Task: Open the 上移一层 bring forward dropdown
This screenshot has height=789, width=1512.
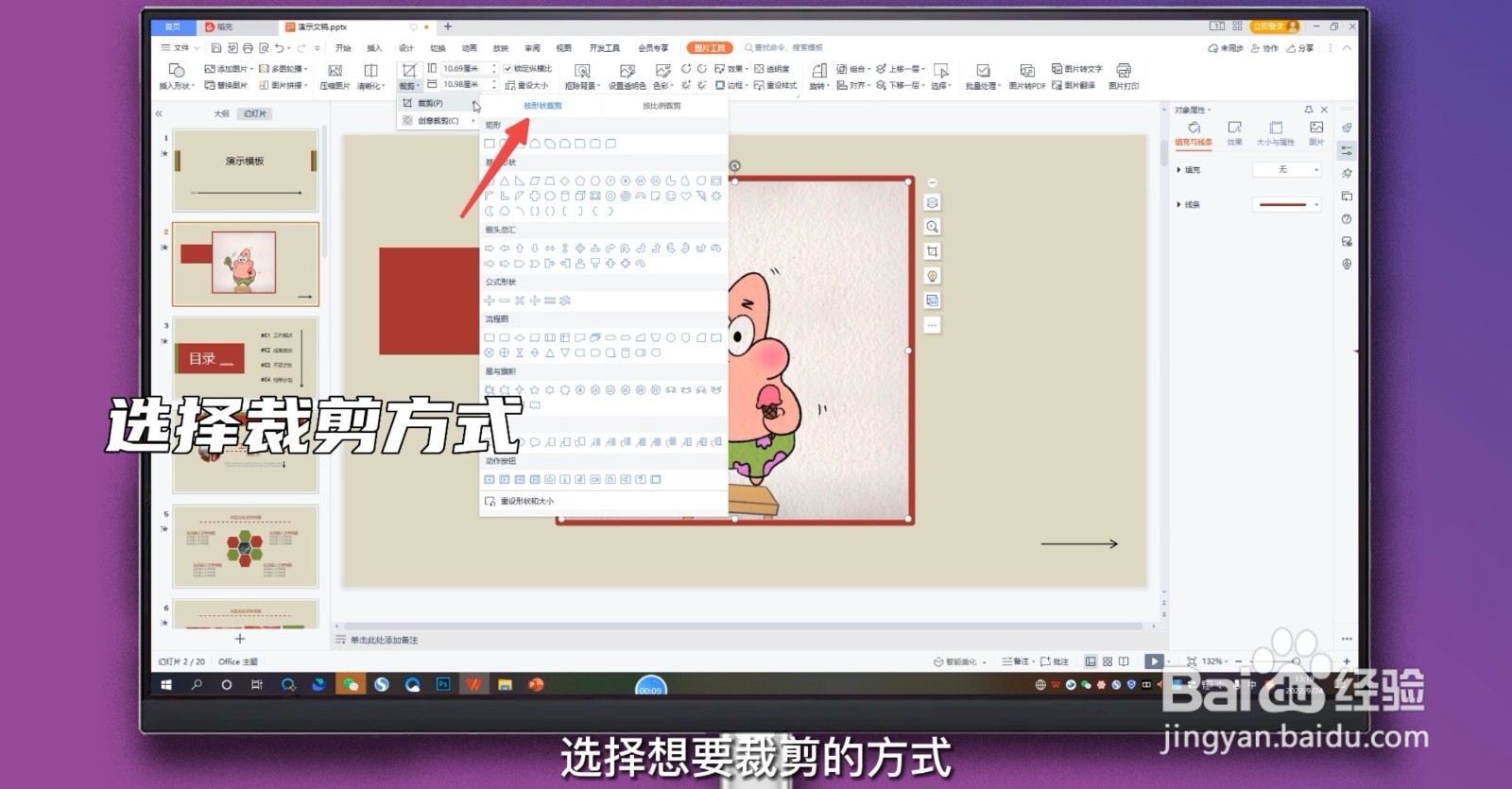Action: (x=899, y=69)
